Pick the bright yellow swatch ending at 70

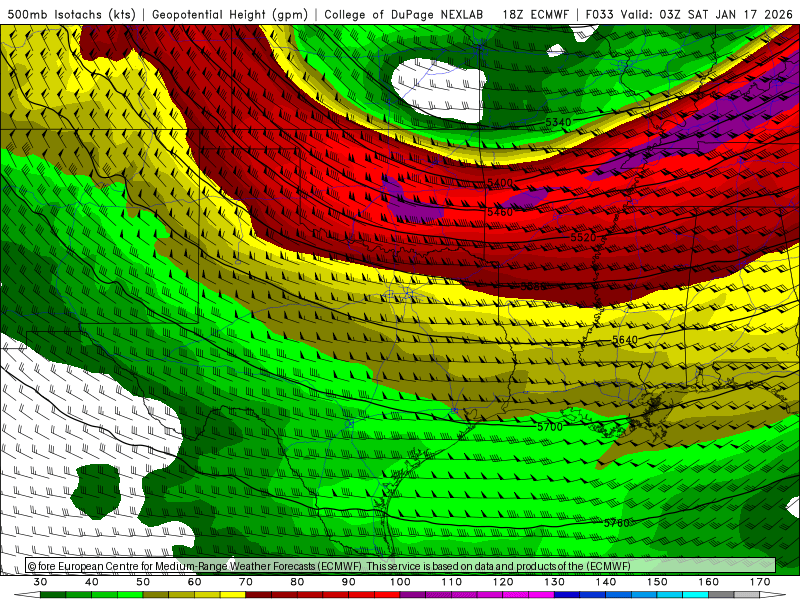click(x=233, y=595)
